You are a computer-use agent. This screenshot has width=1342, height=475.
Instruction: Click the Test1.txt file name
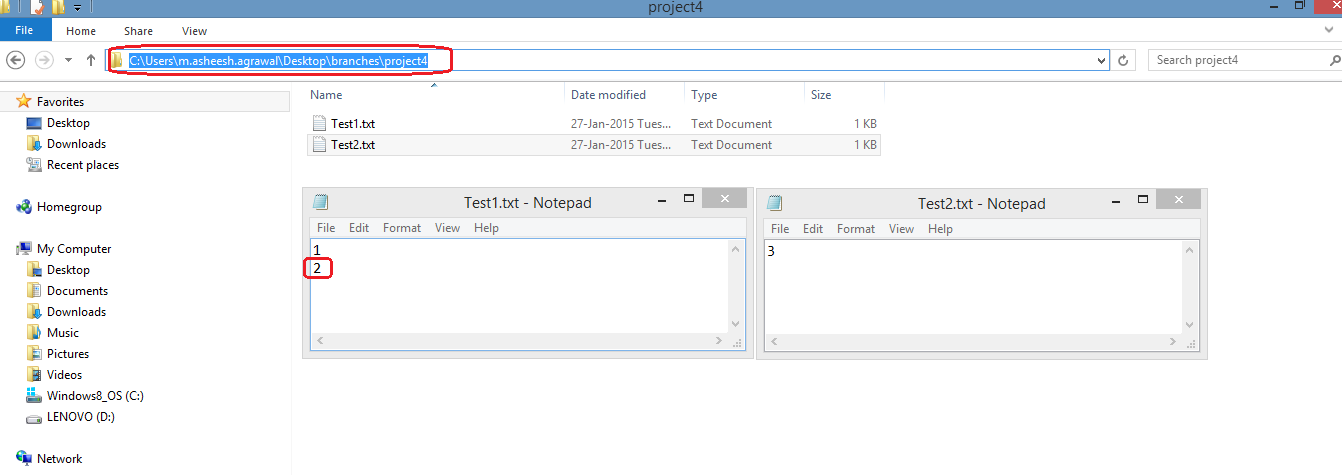(353, 124)
